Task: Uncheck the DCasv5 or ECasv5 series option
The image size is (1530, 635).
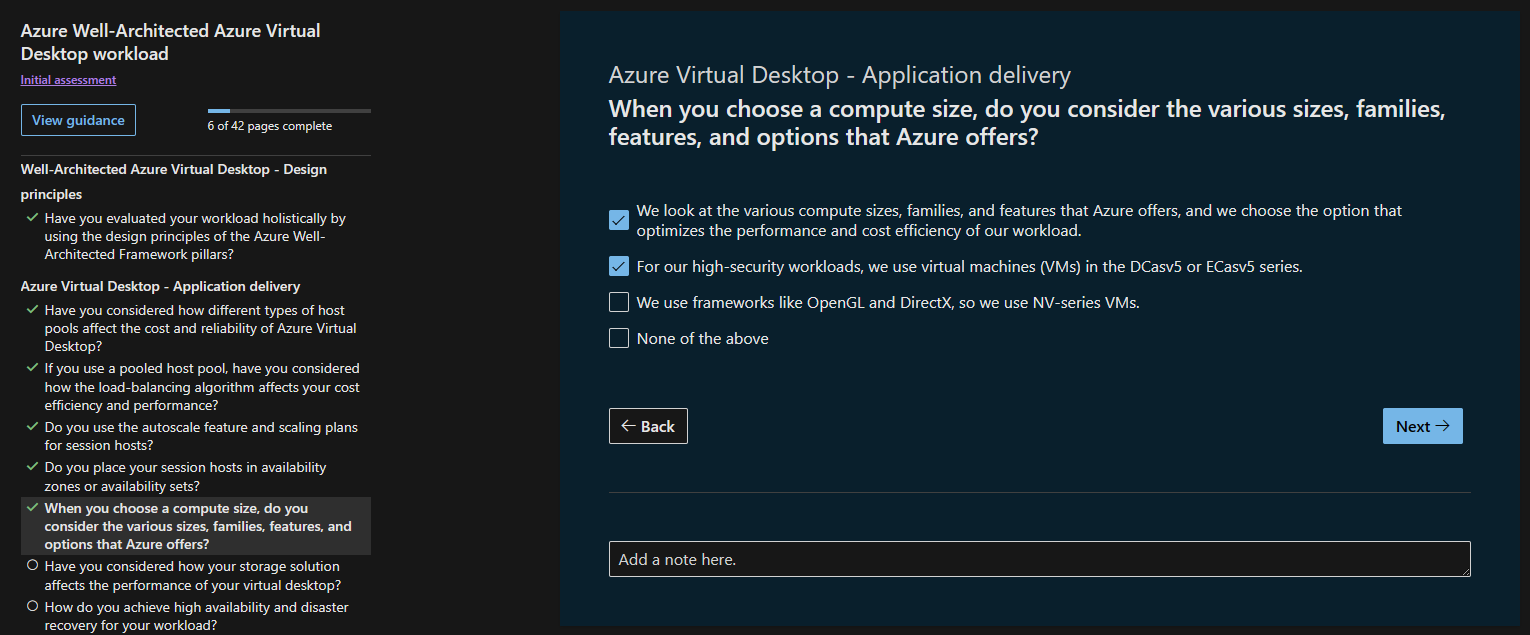Action: coord(619,267)
